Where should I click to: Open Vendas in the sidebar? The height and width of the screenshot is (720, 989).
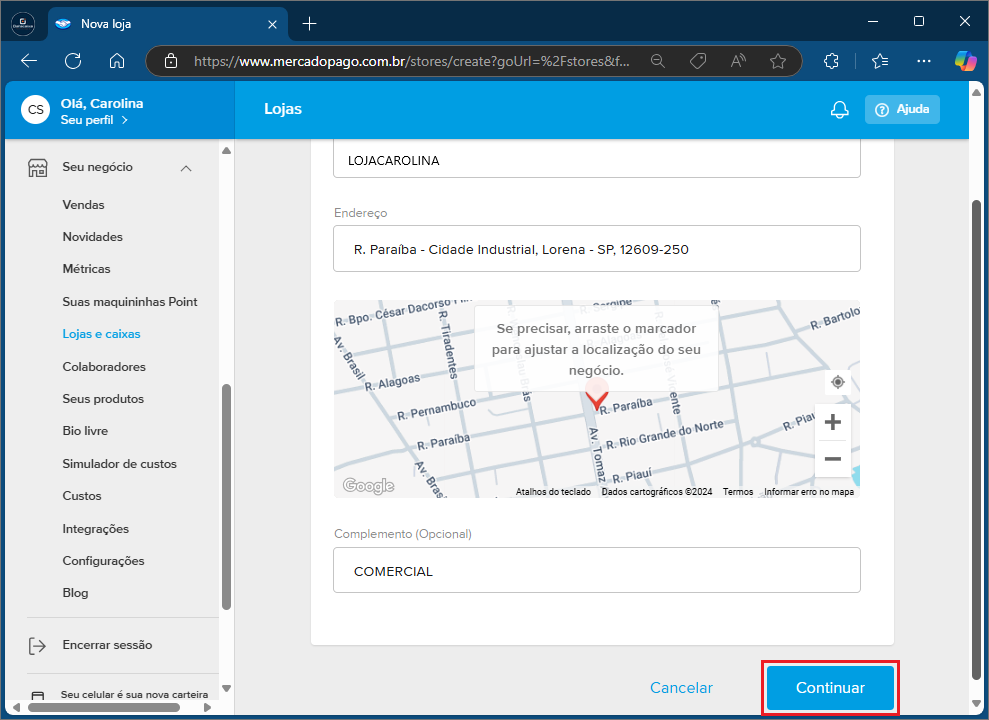pyautogui.click(x=83, y=205)
